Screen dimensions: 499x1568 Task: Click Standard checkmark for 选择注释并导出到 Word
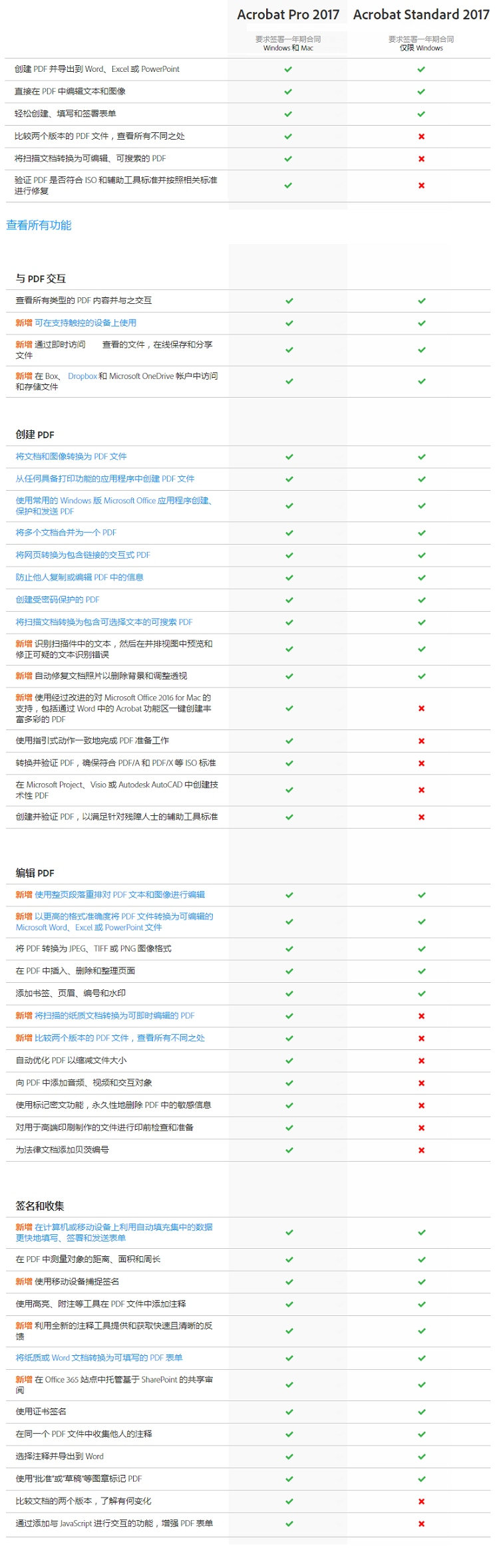click(x=421, y=1456)
